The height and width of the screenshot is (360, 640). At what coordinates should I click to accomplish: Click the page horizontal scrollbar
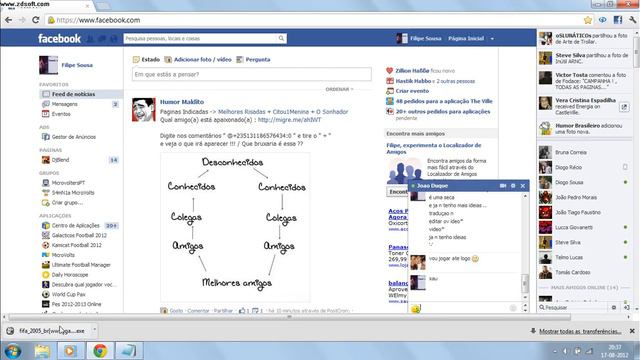click(289, 317)
